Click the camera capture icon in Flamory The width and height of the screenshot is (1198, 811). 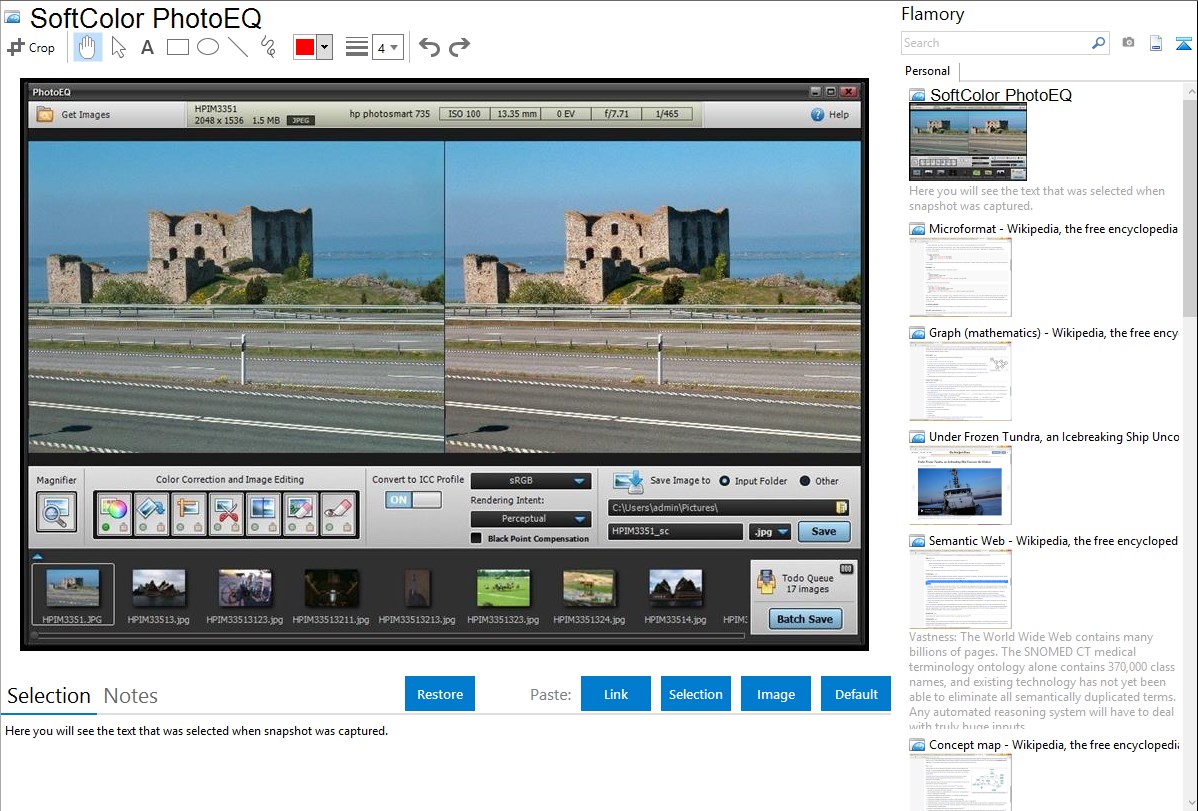[x=1128, y=43]
